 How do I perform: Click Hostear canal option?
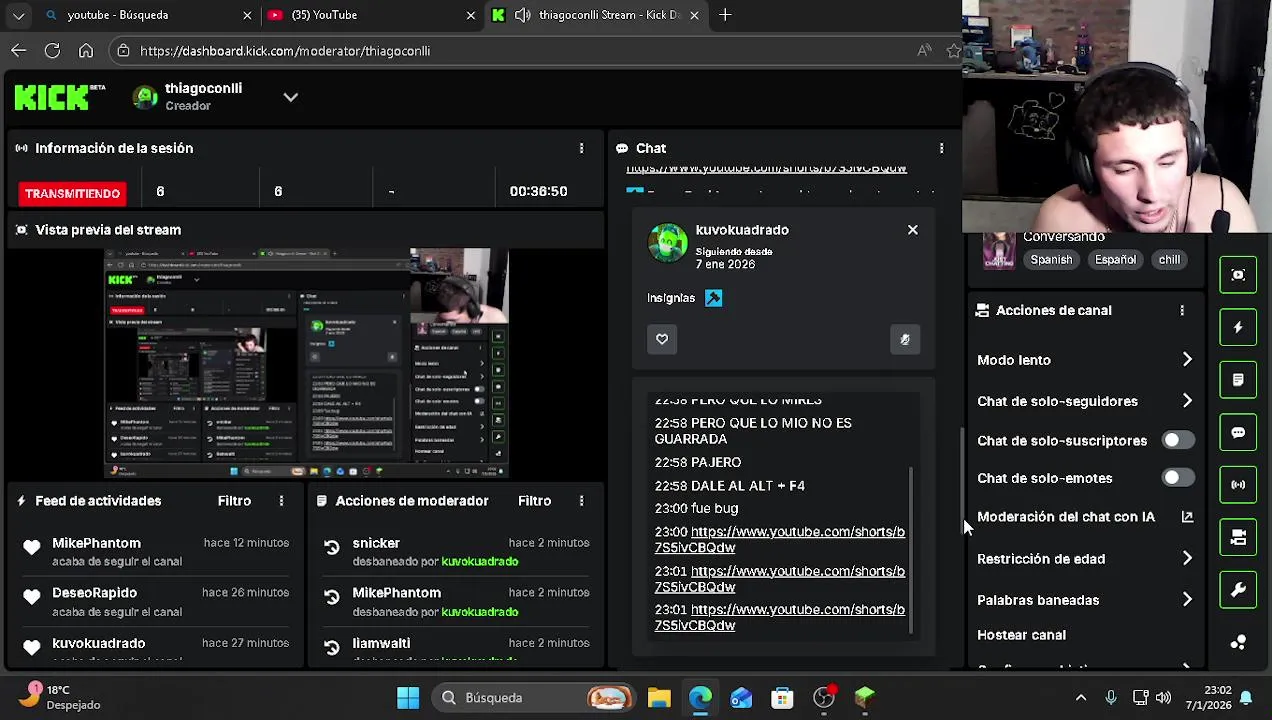[x=1021, y=635]
